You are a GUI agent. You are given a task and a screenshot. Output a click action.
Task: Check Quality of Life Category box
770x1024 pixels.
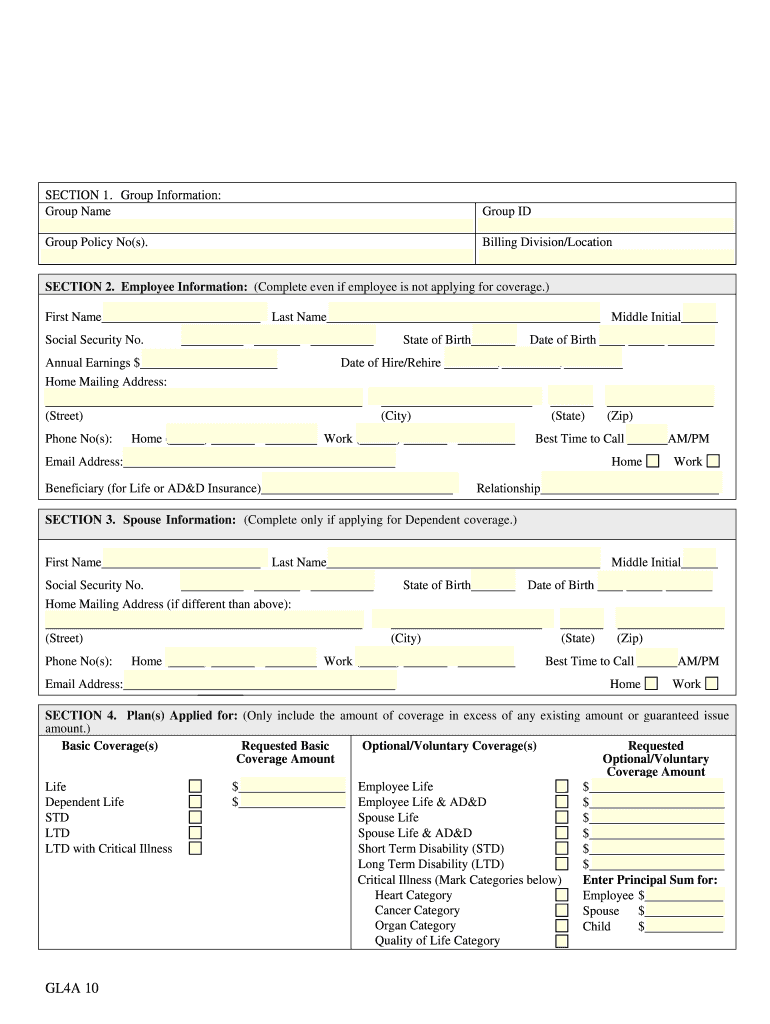tap(562, 941)
